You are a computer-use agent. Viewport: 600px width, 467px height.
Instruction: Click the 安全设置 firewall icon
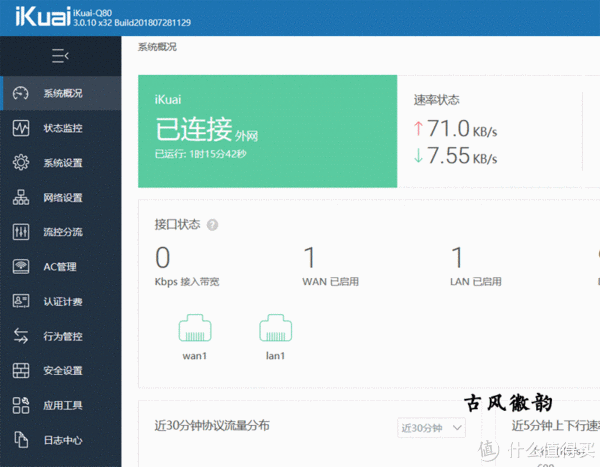[x=21, y=371]
